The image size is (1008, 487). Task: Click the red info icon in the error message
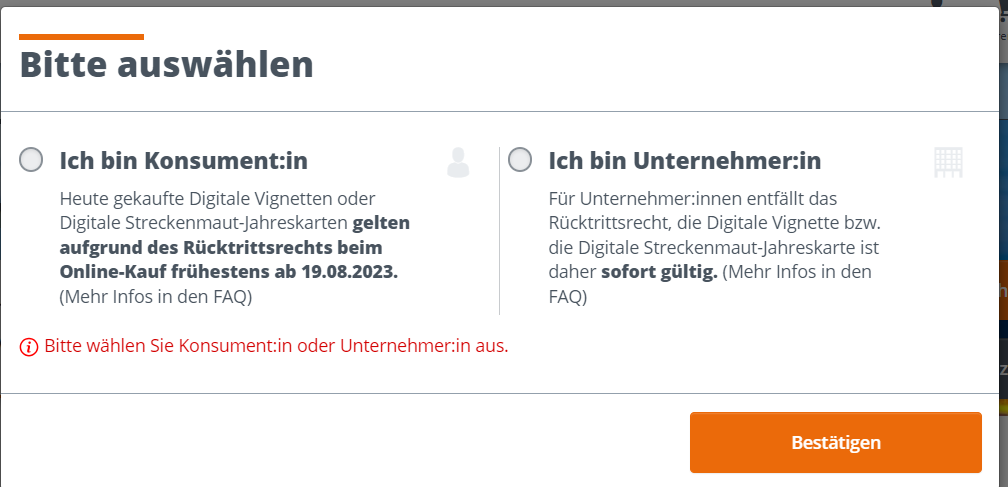(29, 348)
